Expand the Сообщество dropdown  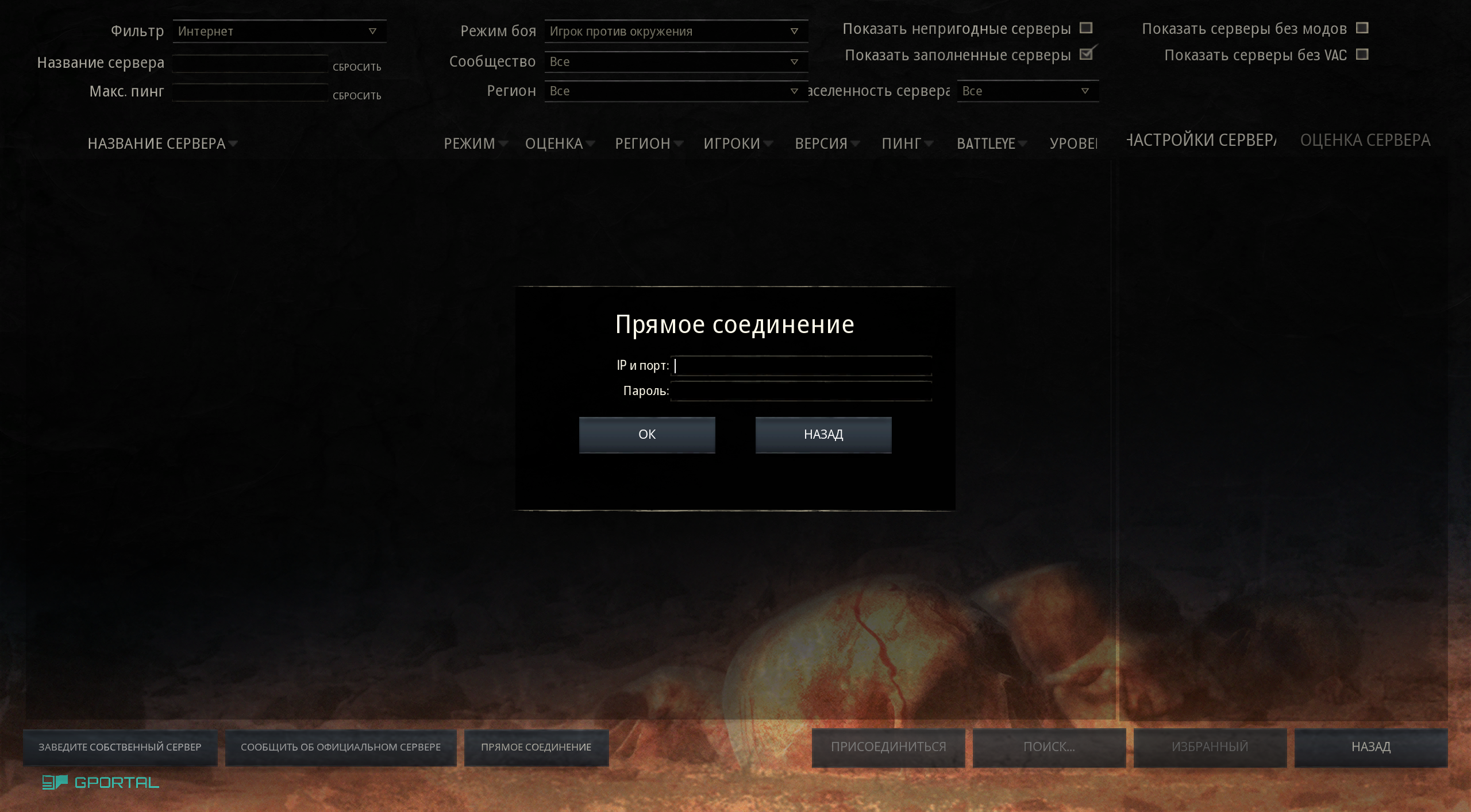676,61
